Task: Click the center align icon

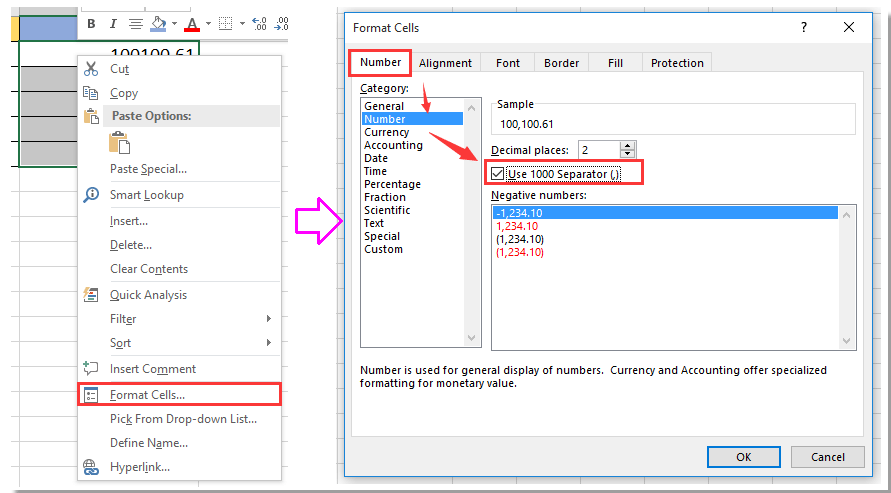Action: pos(135,23)
